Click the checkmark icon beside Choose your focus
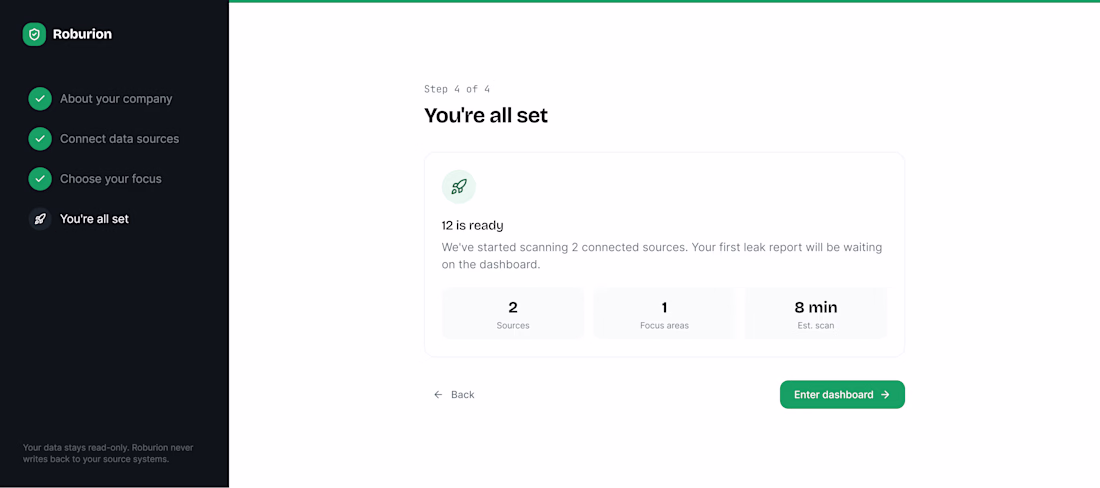The image size is (1100, 488). pyautogui.click(x=40, y=179)
